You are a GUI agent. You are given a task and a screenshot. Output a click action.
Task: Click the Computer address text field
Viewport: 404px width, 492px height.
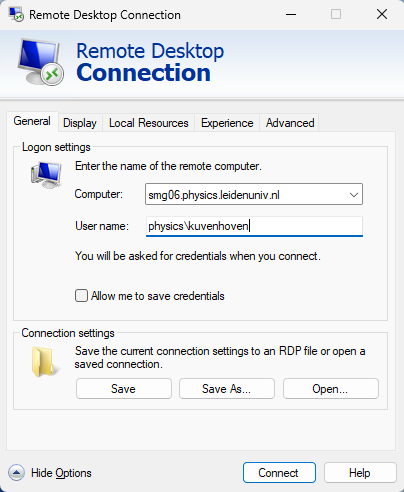[x=246, y=194]
